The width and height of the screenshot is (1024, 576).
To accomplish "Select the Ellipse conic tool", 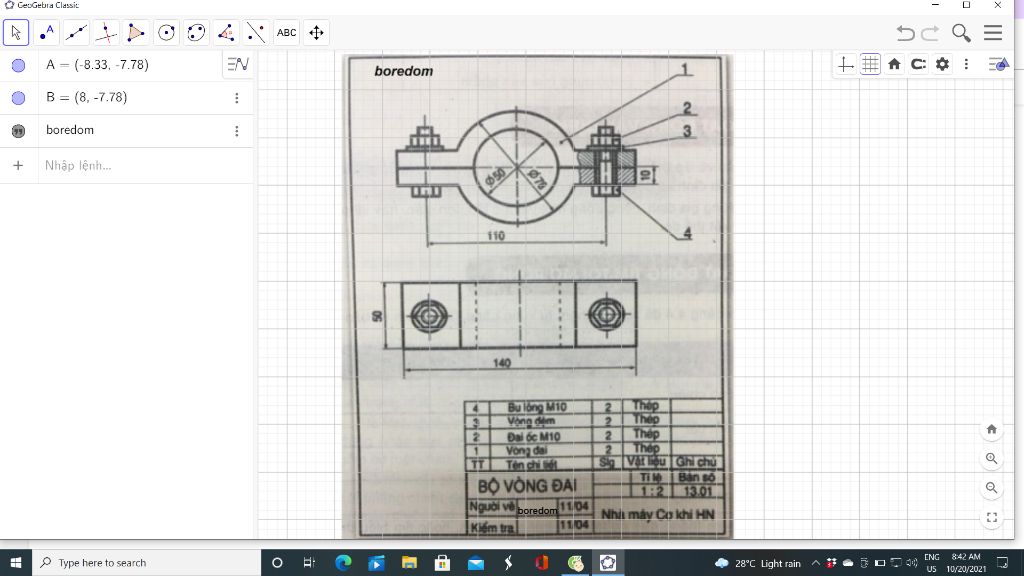I will point(197,33).
